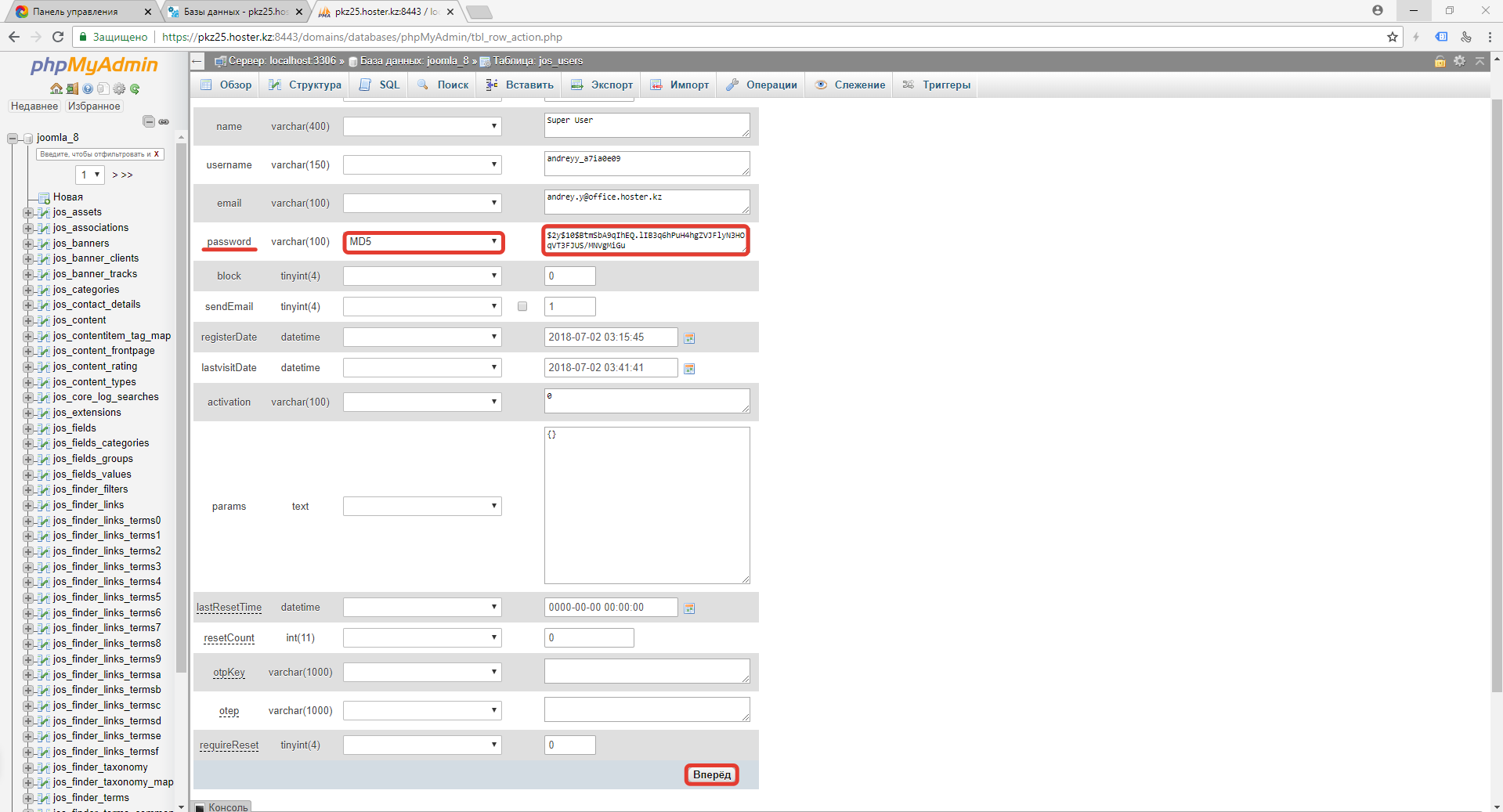Open the jos_content table link
Image resolution: width=1503 pixels, height=812 pixels.
pyautogui.click(x=79, y=320)
